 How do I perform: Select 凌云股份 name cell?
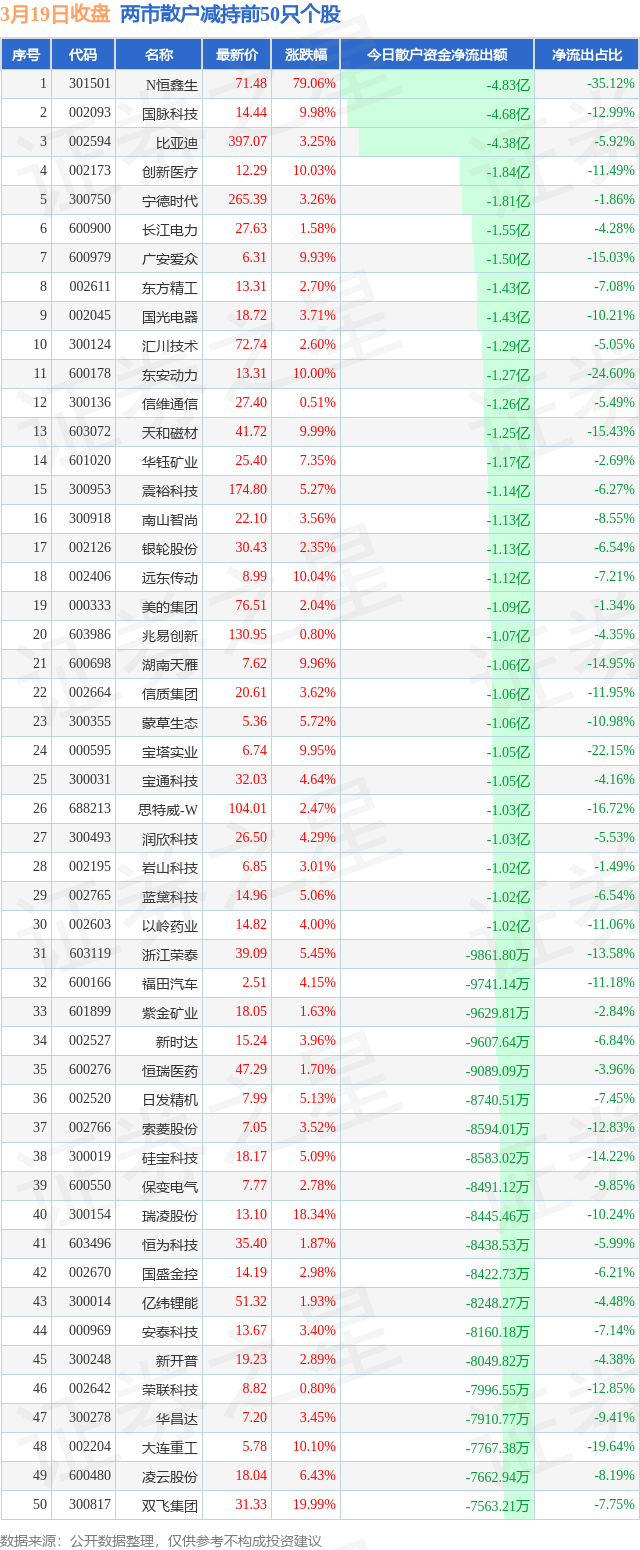point(170,1476)
